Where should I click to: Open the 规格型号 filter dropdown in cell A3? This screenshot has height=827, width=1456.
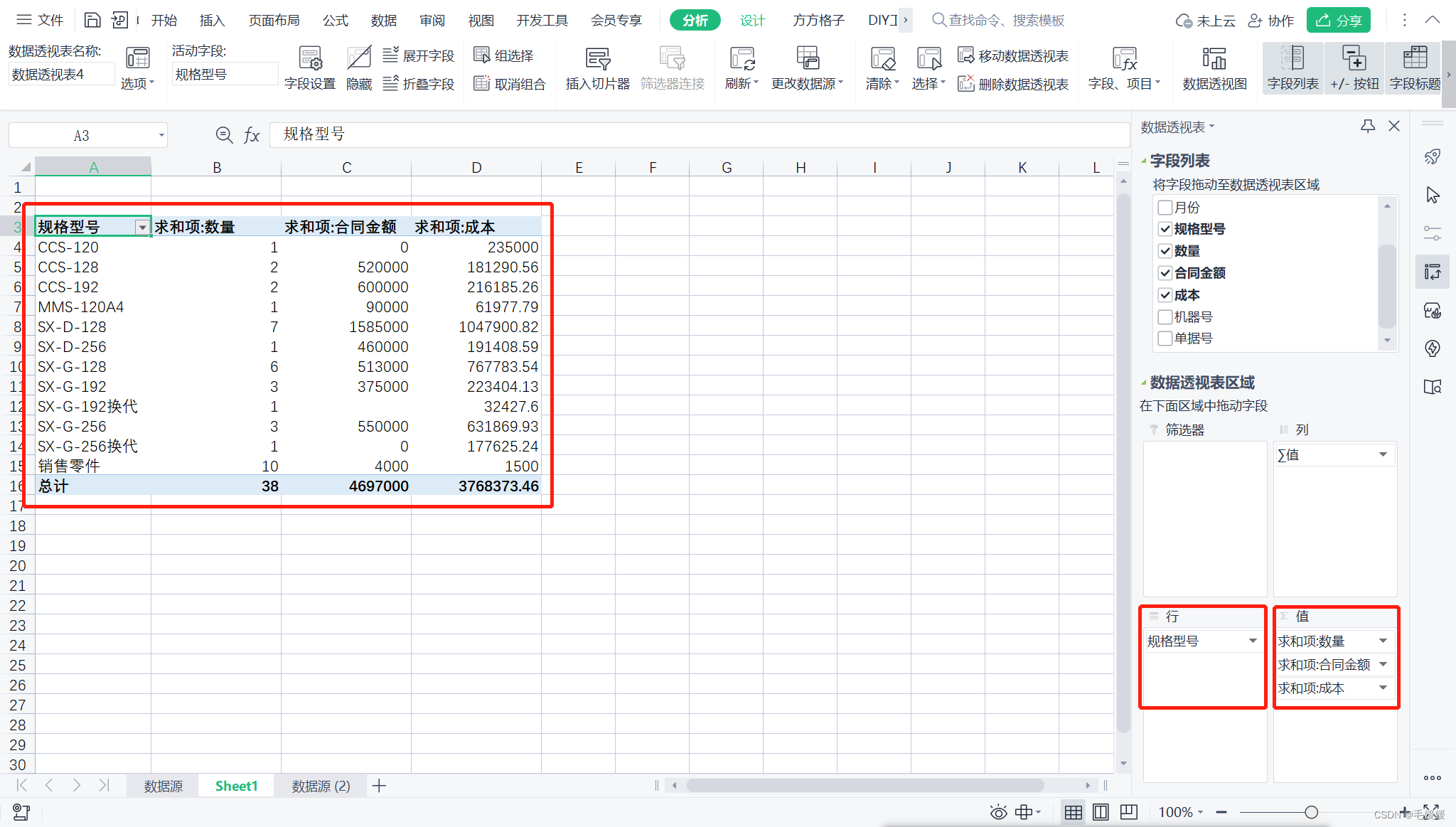pos(142,228)
